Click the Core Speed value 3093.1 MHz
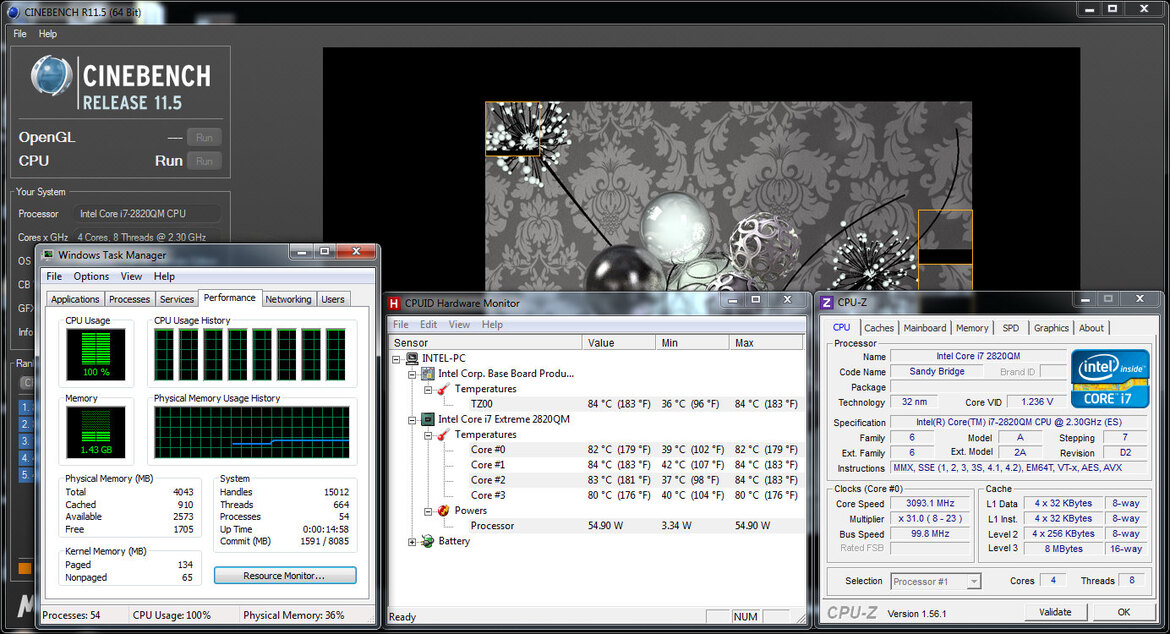The image size is (1170, 634). click(x=930, y=503)
